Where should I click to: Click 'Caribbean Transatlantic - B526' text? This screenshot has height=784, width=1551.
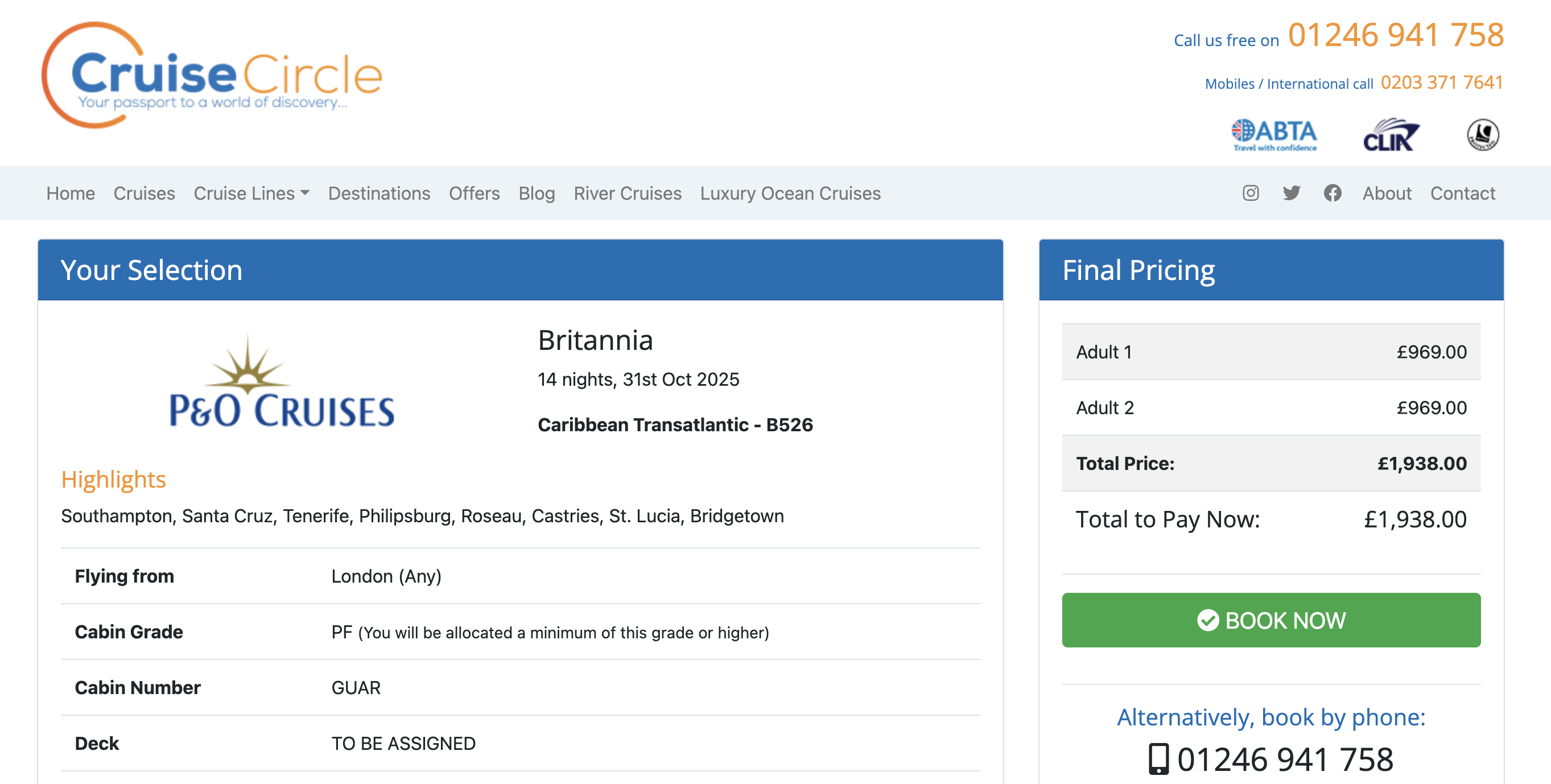coord(675,425)
